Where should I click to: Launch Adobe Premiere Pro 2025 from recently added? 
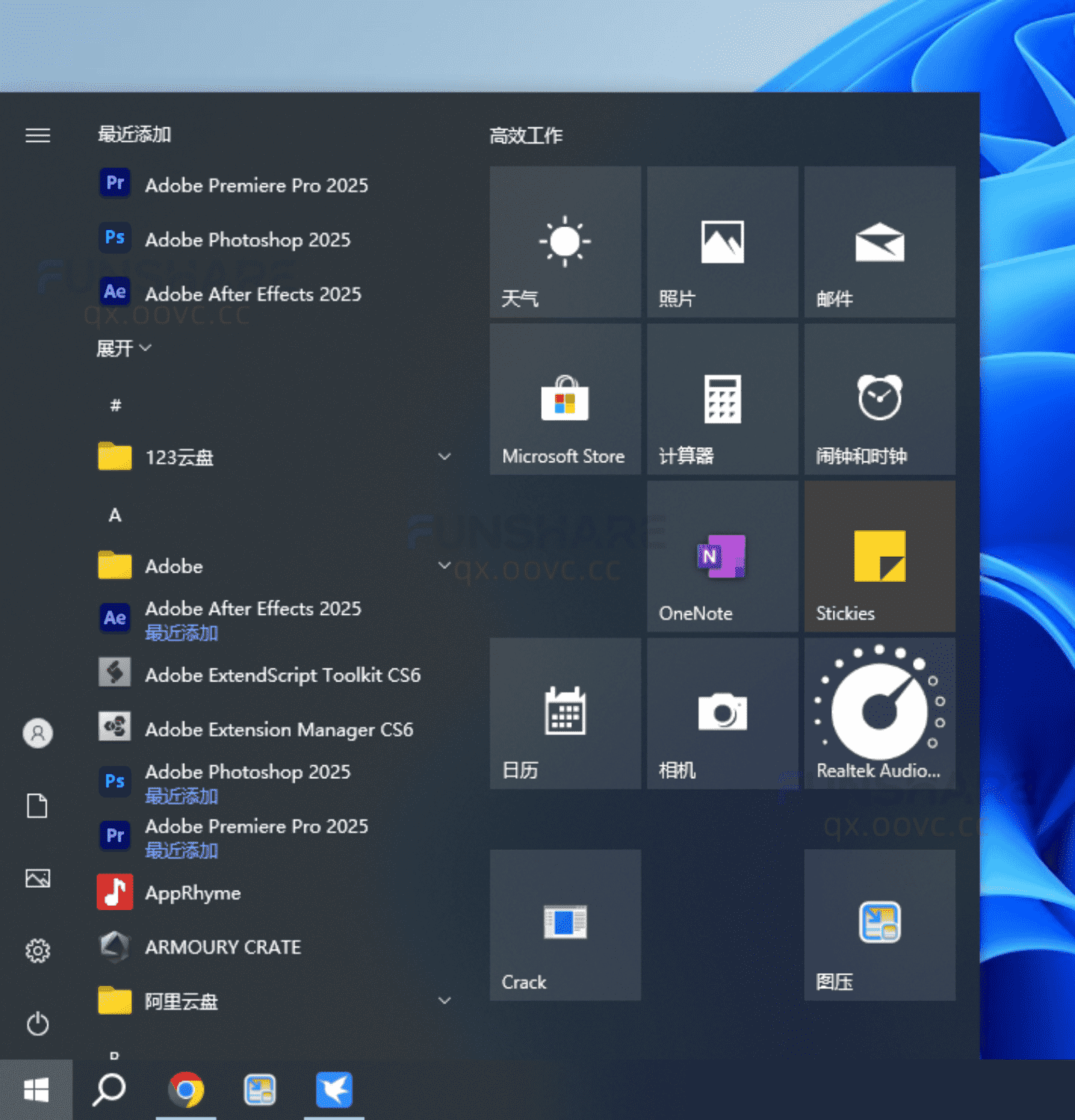[257, 185]
